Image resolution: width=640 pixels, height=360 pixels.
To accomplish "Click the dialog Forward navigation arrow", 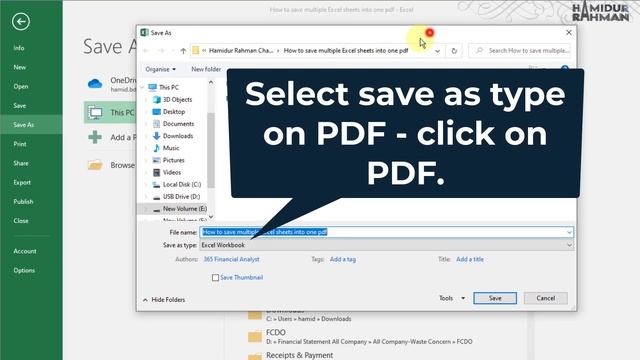I will pyautogui.click(x=161, y=51).
